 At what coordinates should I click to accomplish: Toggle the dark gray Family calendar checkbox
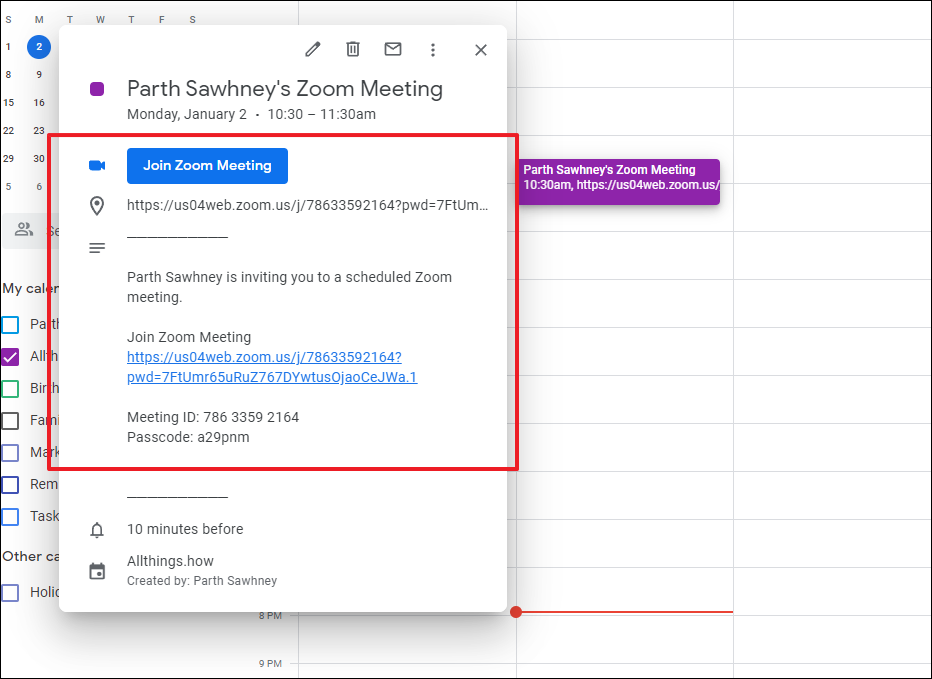point(10,421)
